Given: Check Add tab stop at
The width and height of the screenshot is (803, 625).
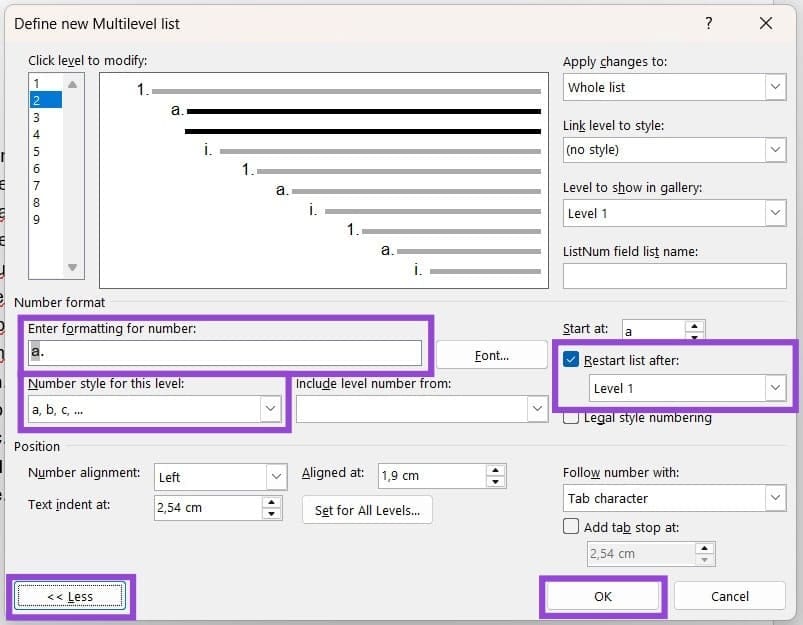Looking at the screenshot, I should pyautogui.click(x=571, y=527).
